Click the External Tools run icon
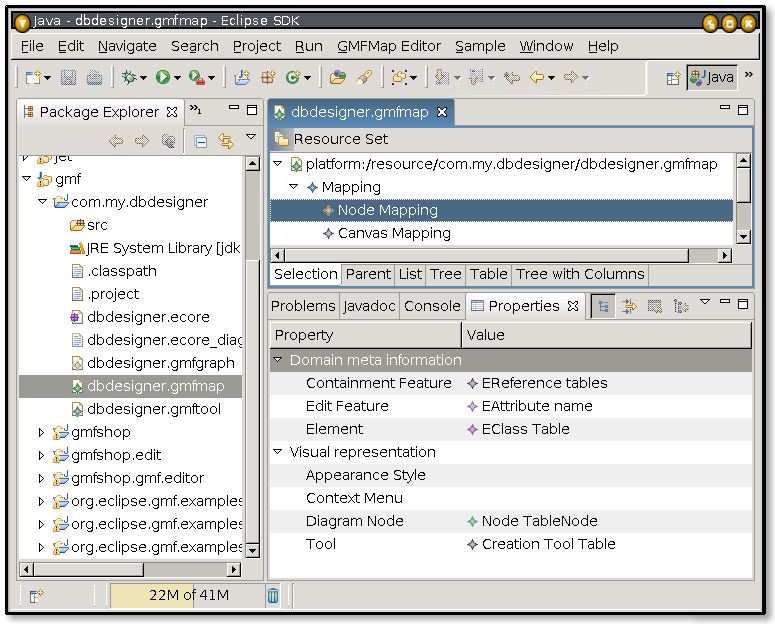The width and height of the screenshot is (775, 624). click(197, 77)
